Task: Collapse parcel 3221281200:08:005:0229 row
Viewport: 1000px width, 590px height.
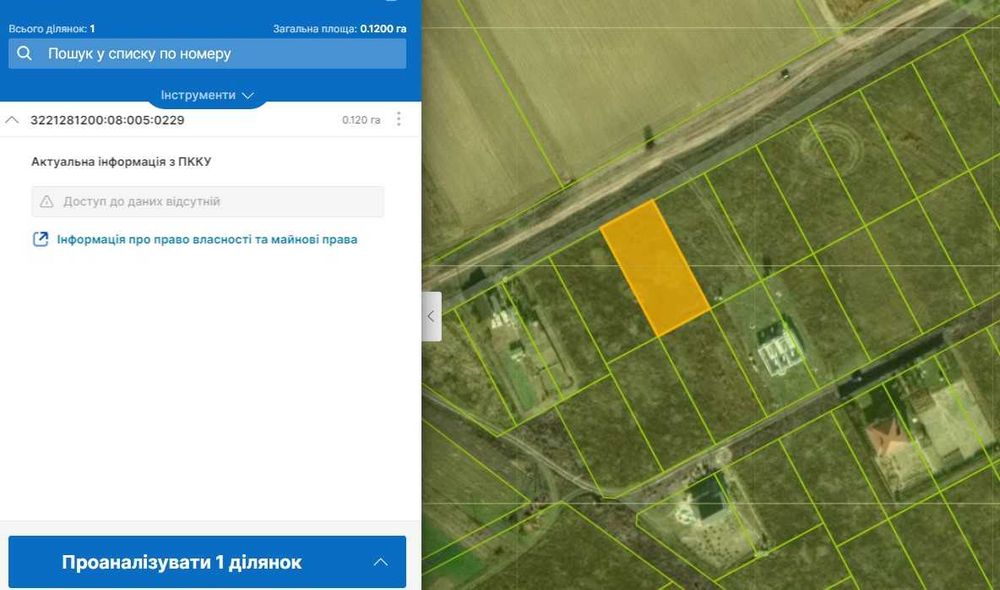Action: click(x=12, y=120)
